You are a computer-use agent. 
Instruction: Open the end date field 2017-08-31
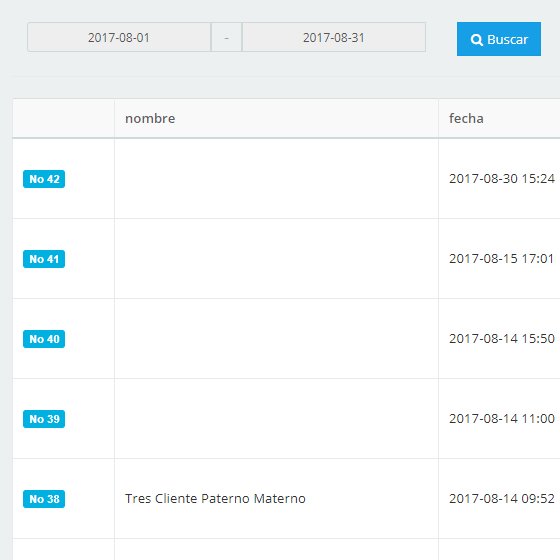[334, 37]
